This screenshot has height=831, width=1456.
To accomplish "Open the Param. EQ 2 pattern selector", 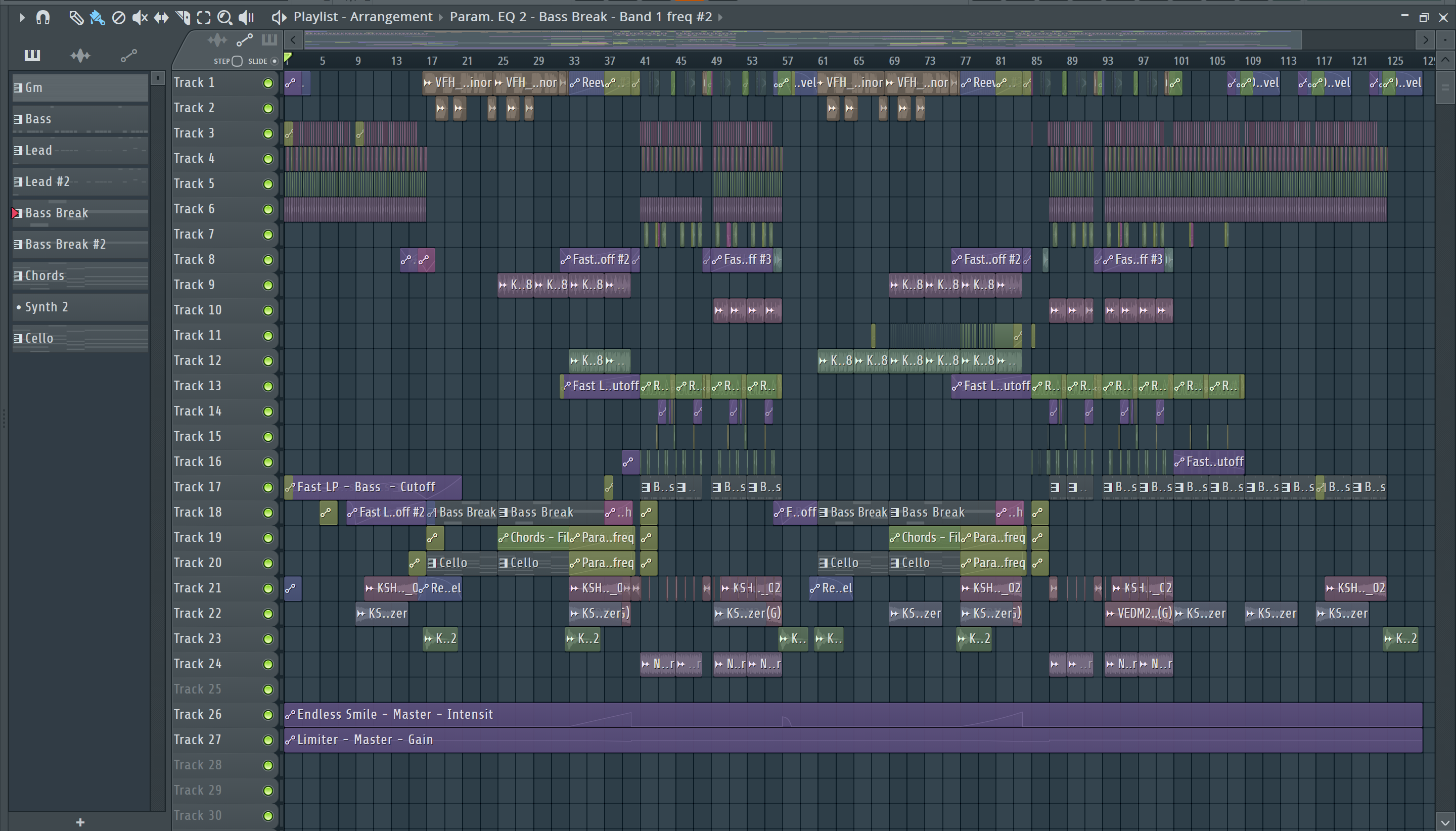I will coord(580,17).
